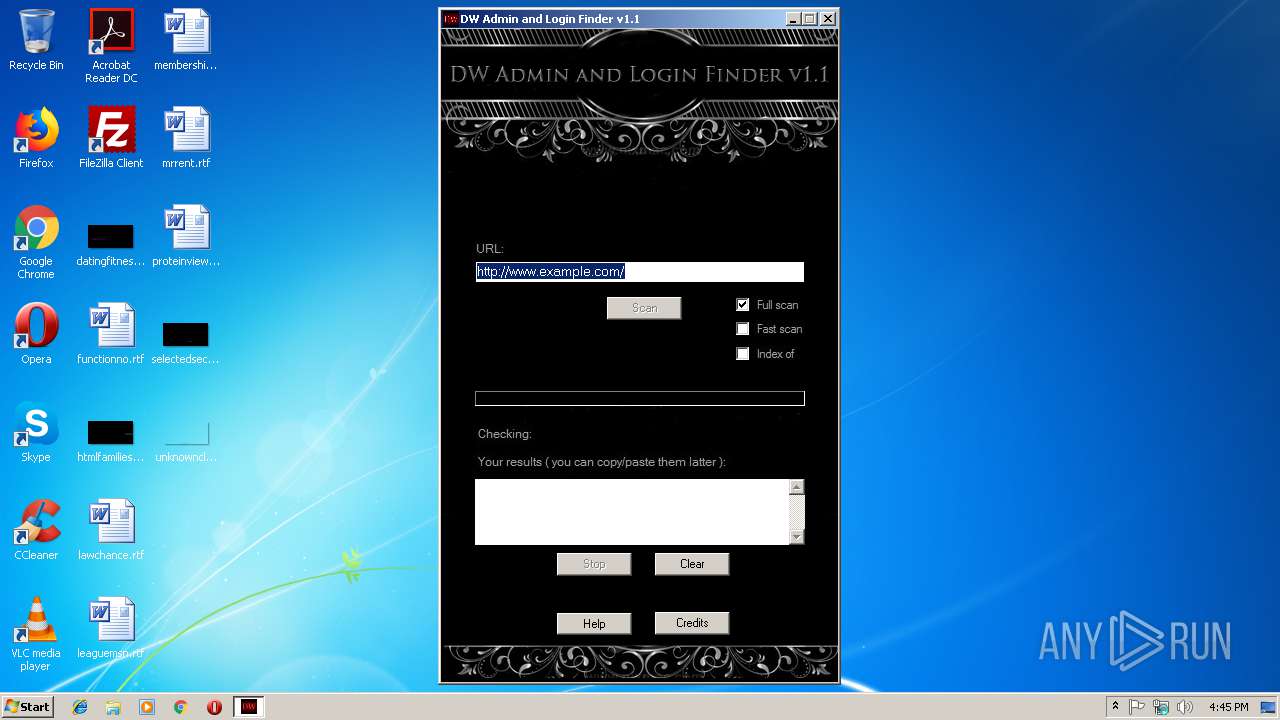Click the volume speaker tray icon
The image size is (1280, 720).
coord(1185,707)
